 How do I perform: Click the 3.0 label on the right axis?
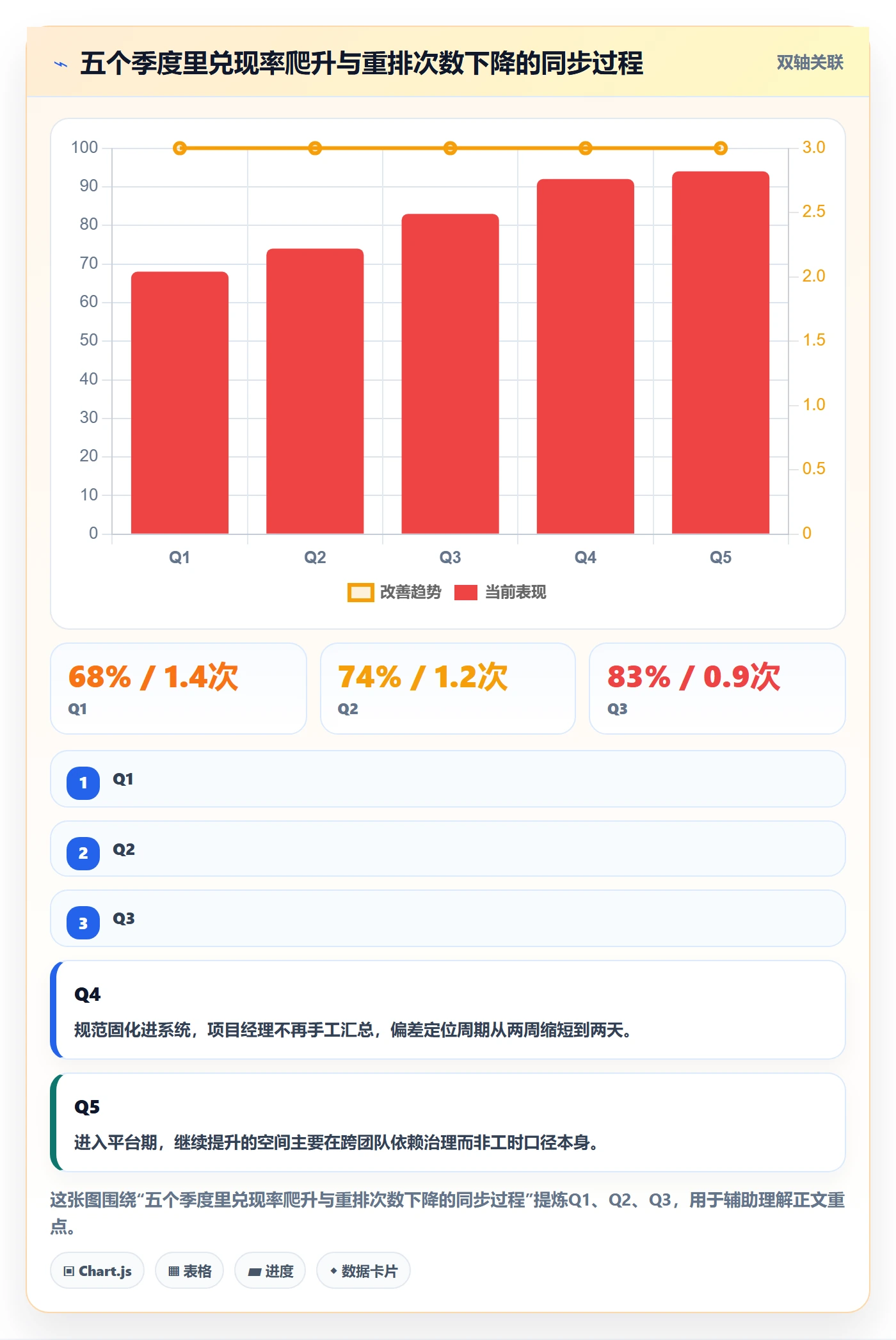pyautogui.click(x=813, y=148)
